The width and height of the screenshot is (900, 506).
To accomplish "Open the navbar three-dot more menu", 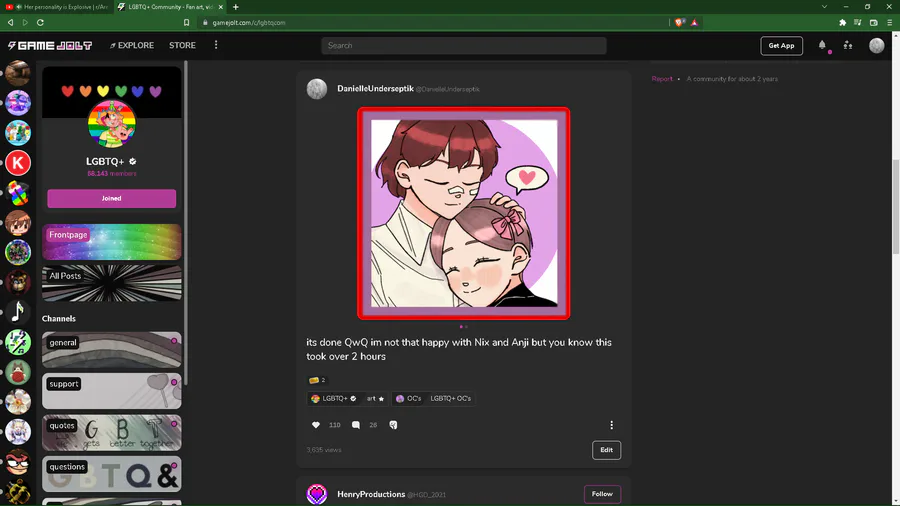I will [216, 45].
